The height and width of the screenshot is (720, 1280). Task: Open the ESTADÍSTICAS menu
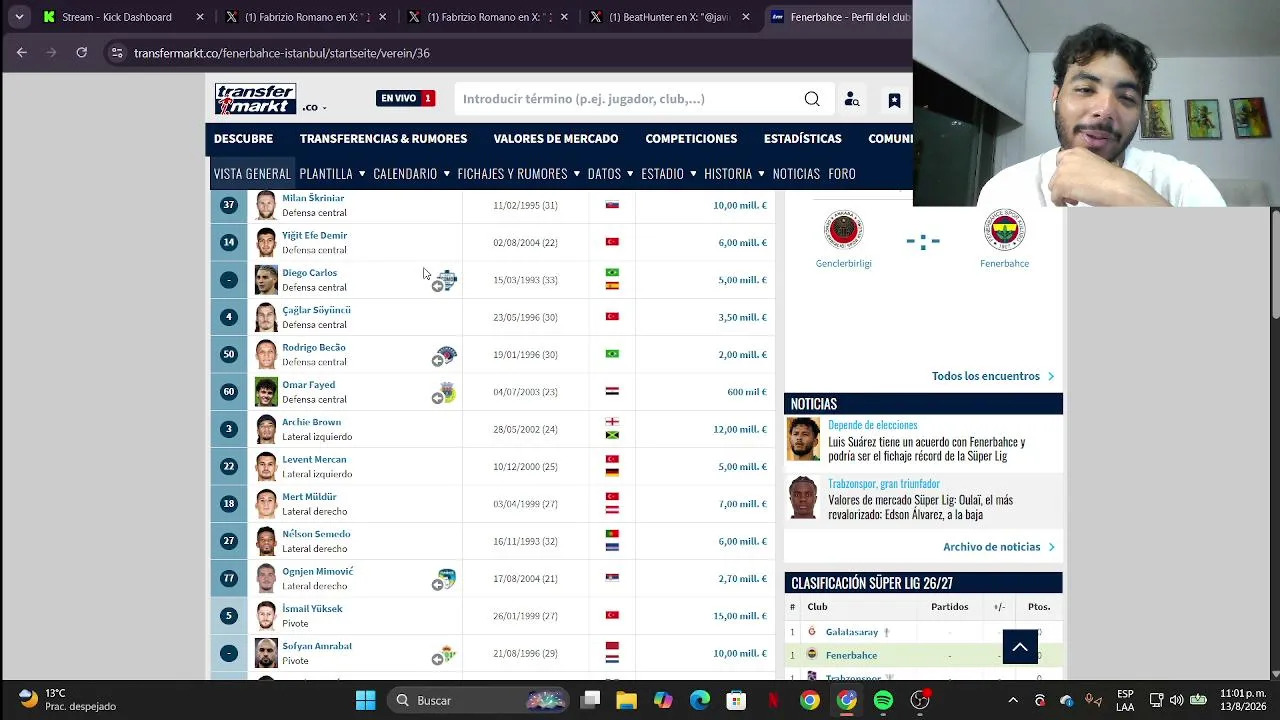(x=802, y=139)
